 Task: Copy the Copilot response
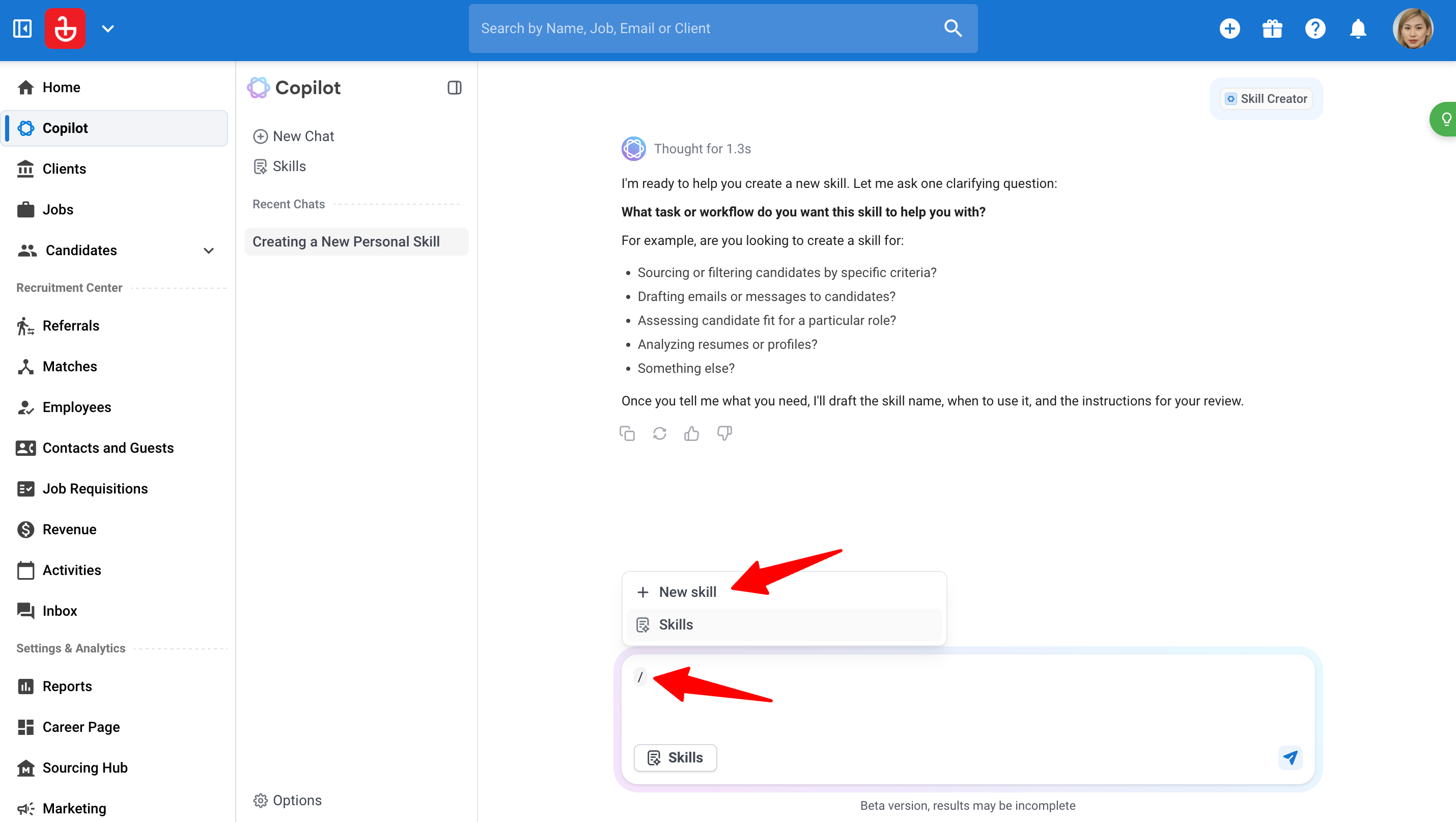(627, 433)
